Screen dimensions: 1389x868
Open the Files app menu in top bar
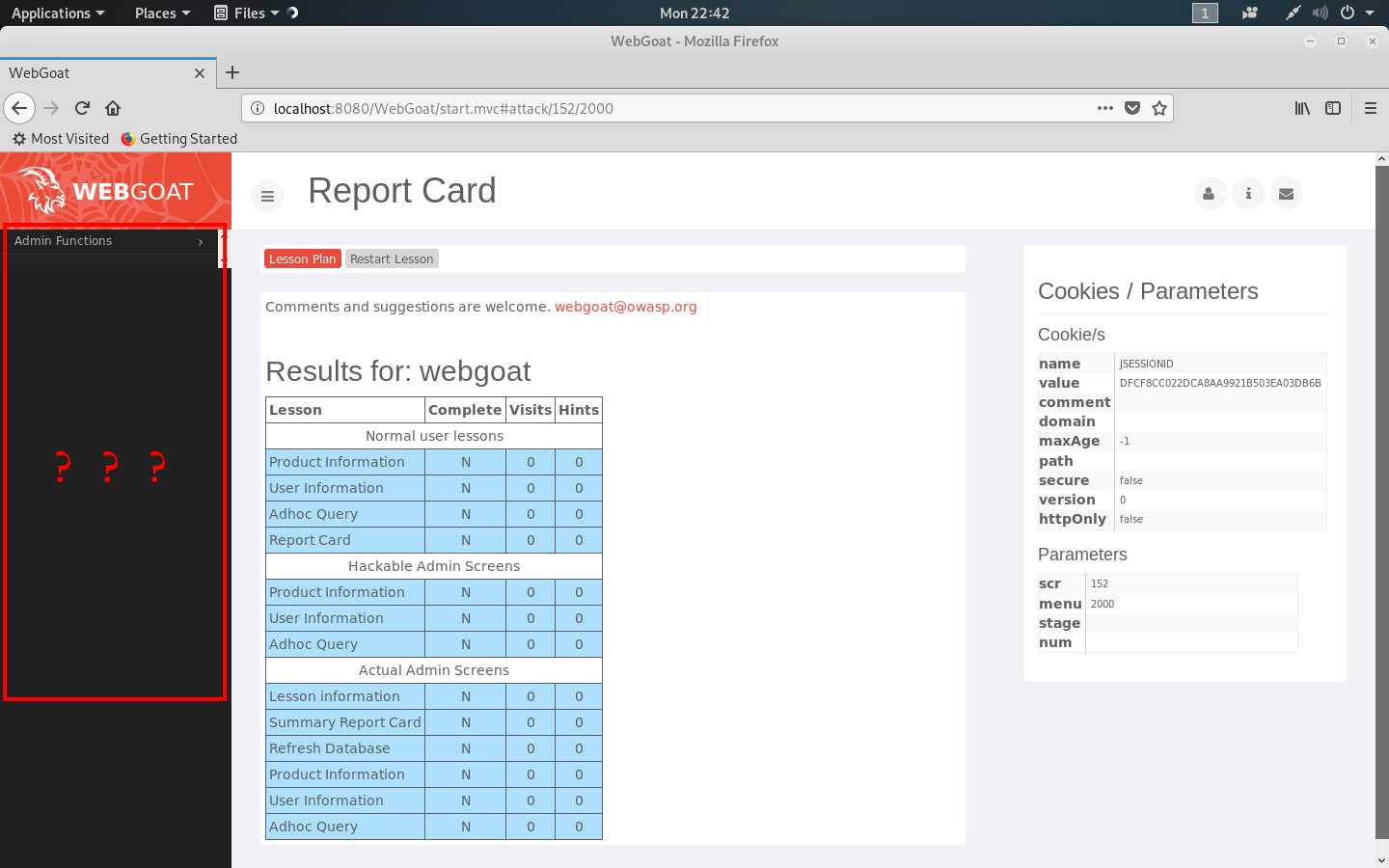click(x=246, y=13)
